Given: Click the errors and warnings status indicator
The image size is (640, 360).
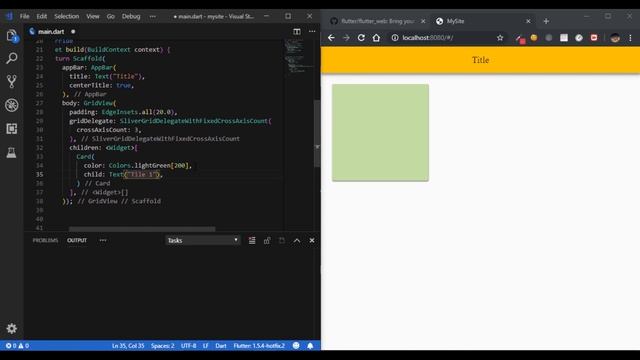Looking at the screenshot, I should click(17, 346).
